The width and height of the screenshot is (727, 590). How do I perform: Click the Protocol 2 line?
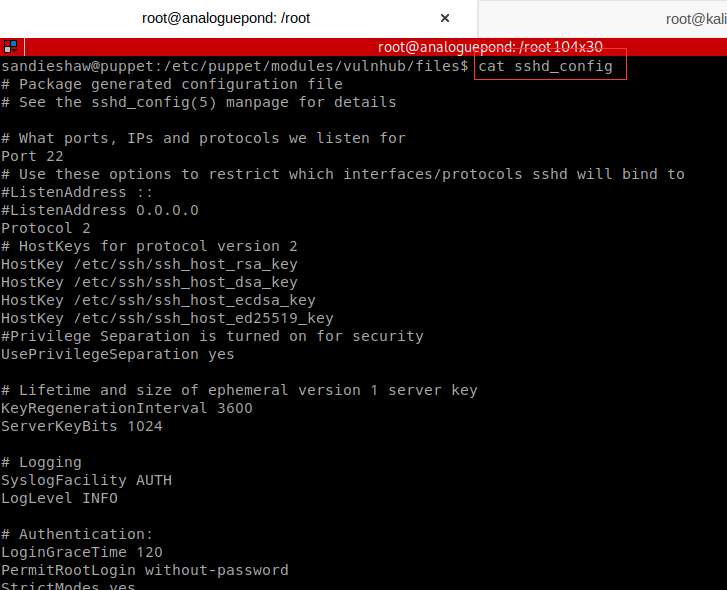click(46, 228)
